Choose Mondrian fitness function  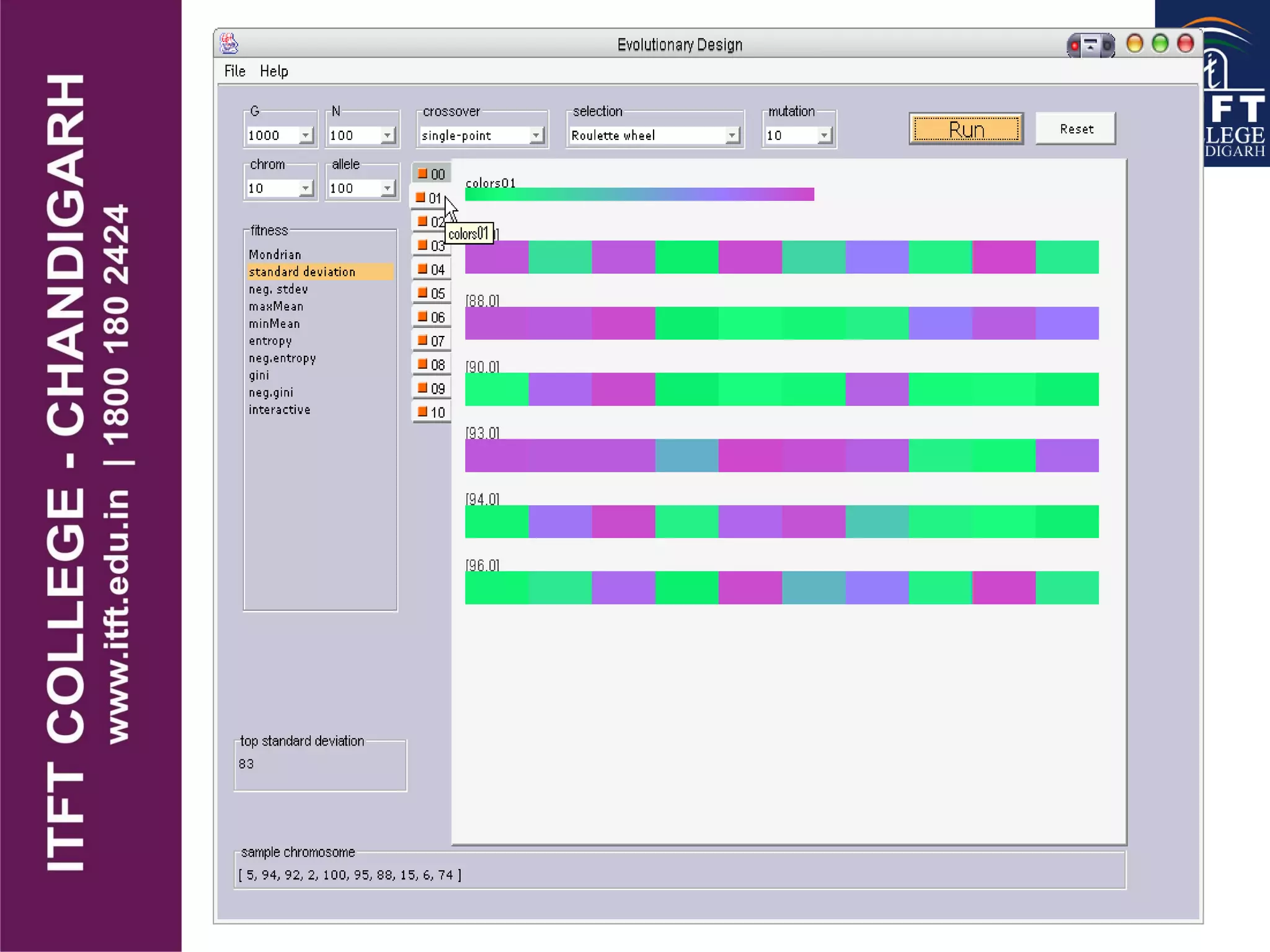point(275,255)
